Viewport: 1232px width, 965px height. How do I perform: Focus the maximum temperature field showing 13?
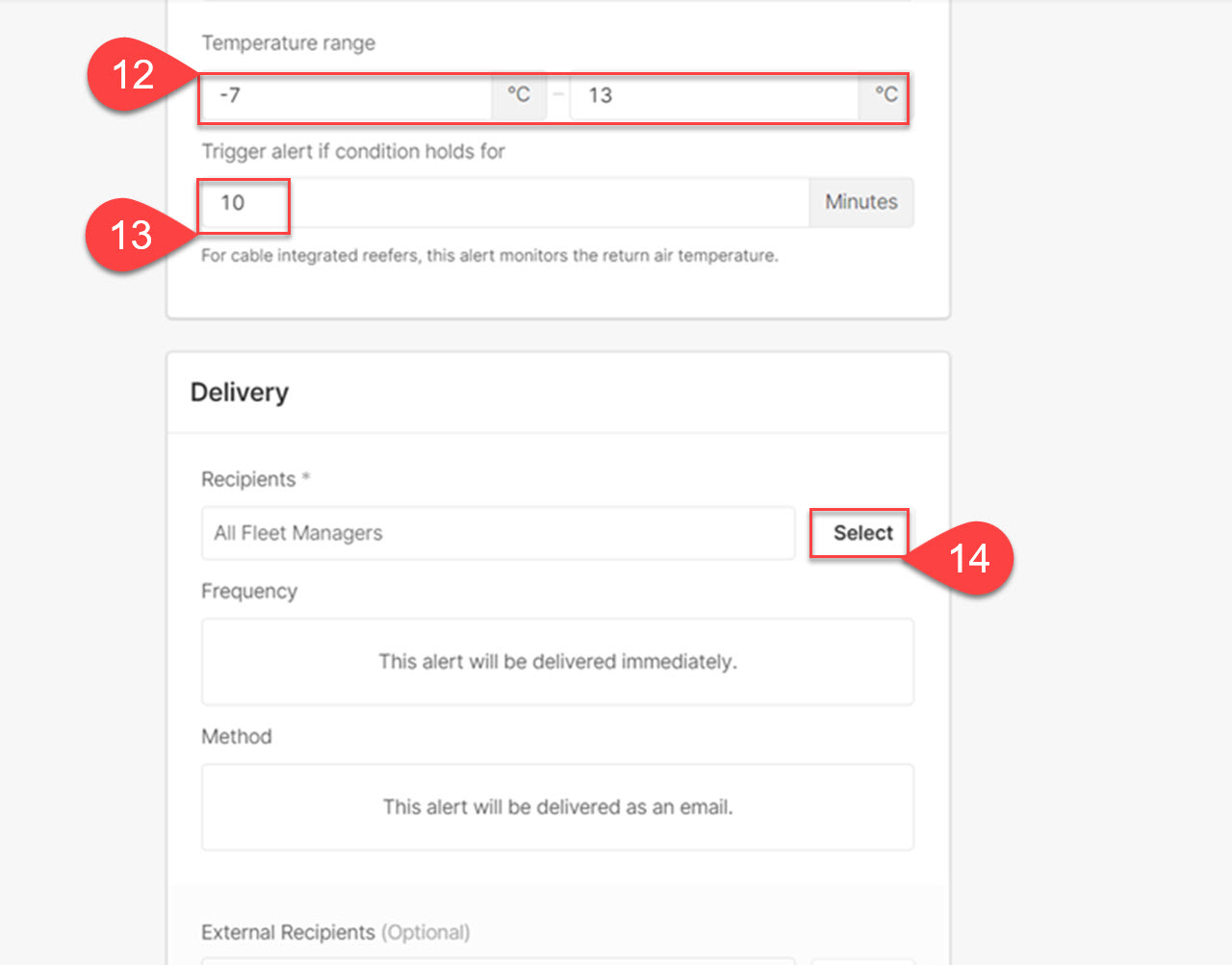712,95
